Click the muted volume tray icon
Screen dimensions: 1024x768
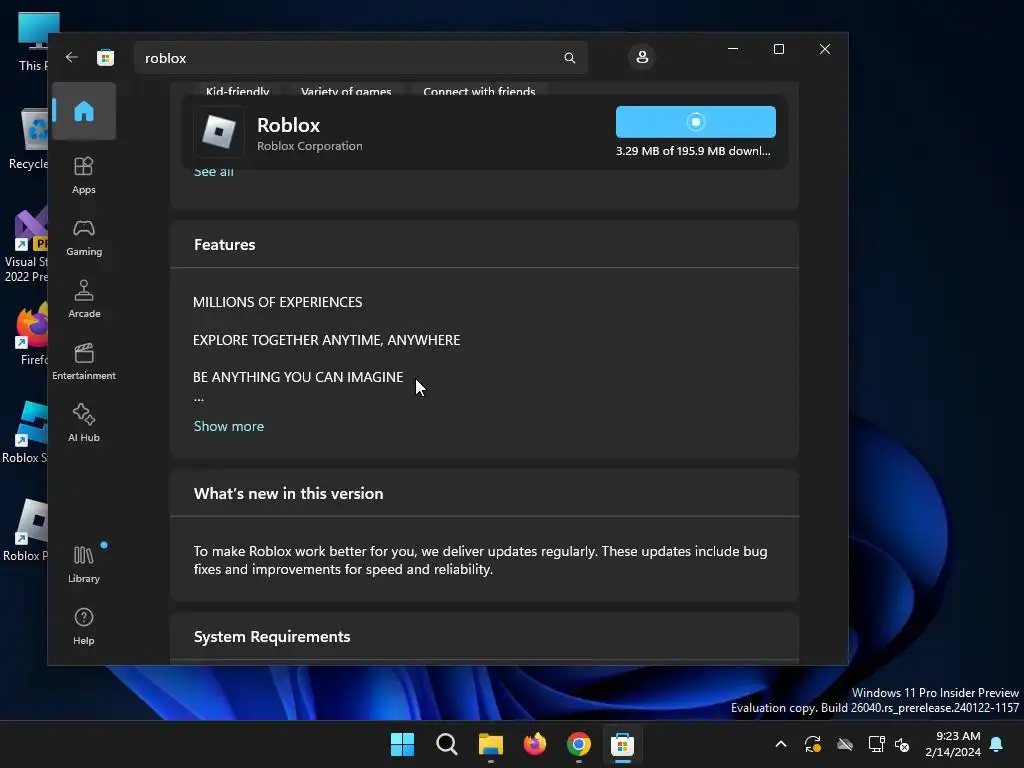(902, 744)
